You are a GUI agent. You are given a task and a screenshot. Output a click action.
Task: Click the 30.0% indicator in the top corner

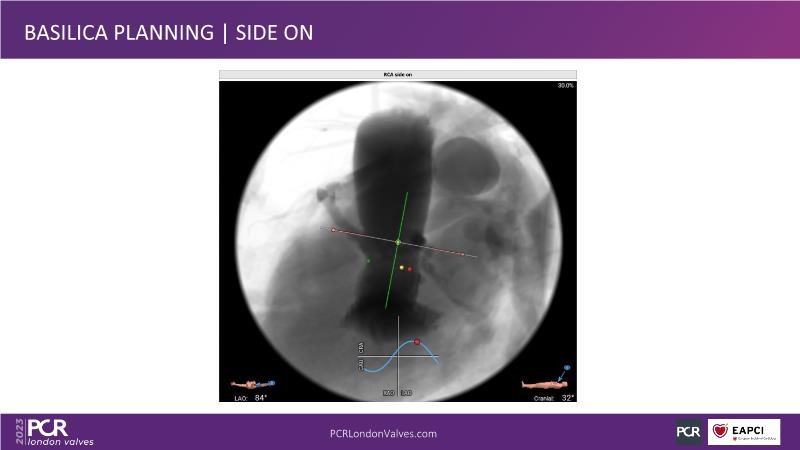tap(565, 86)
